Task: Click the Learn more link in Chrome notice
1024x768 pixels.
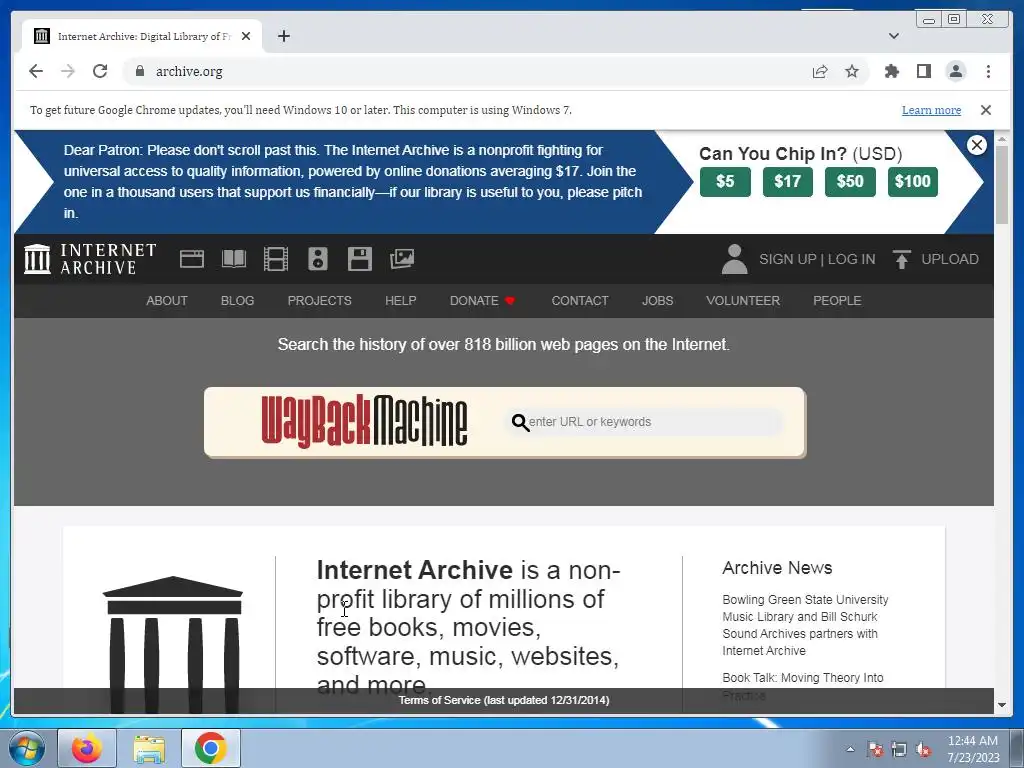Action: [931, 110]
